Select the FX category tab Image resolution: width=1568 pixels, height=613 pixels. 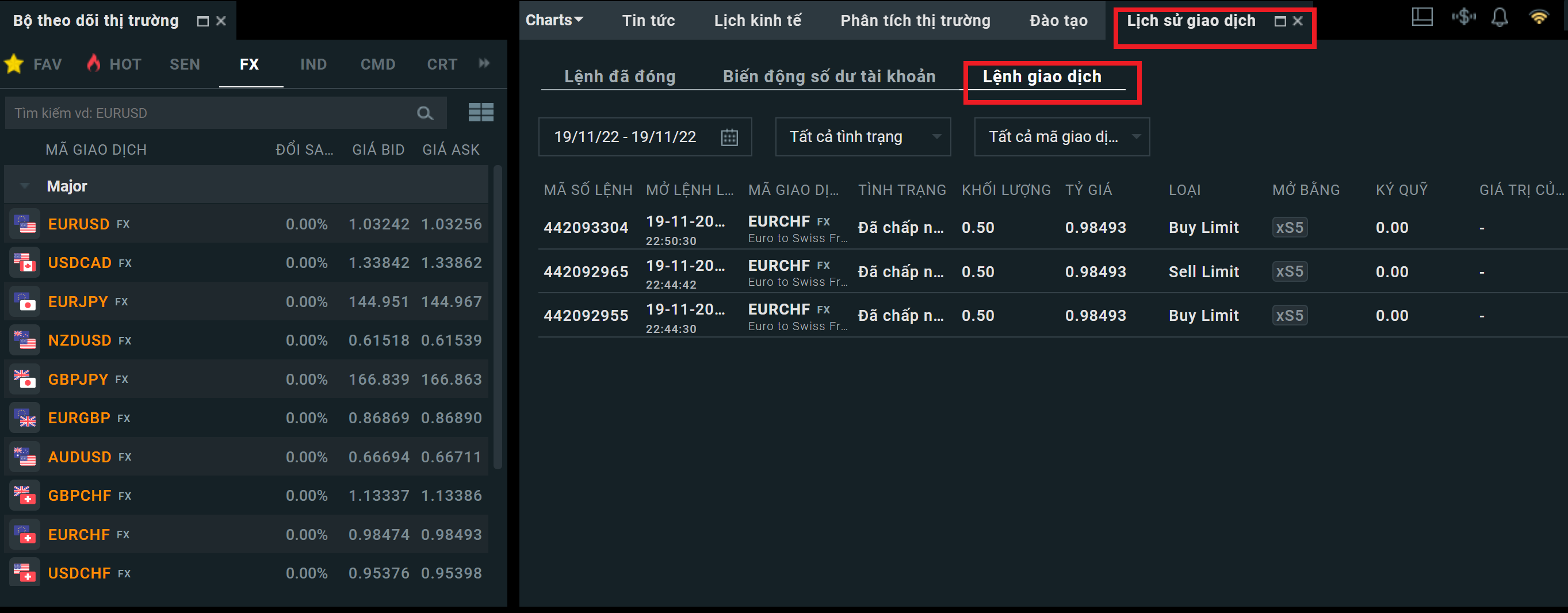tap(249, 64)
